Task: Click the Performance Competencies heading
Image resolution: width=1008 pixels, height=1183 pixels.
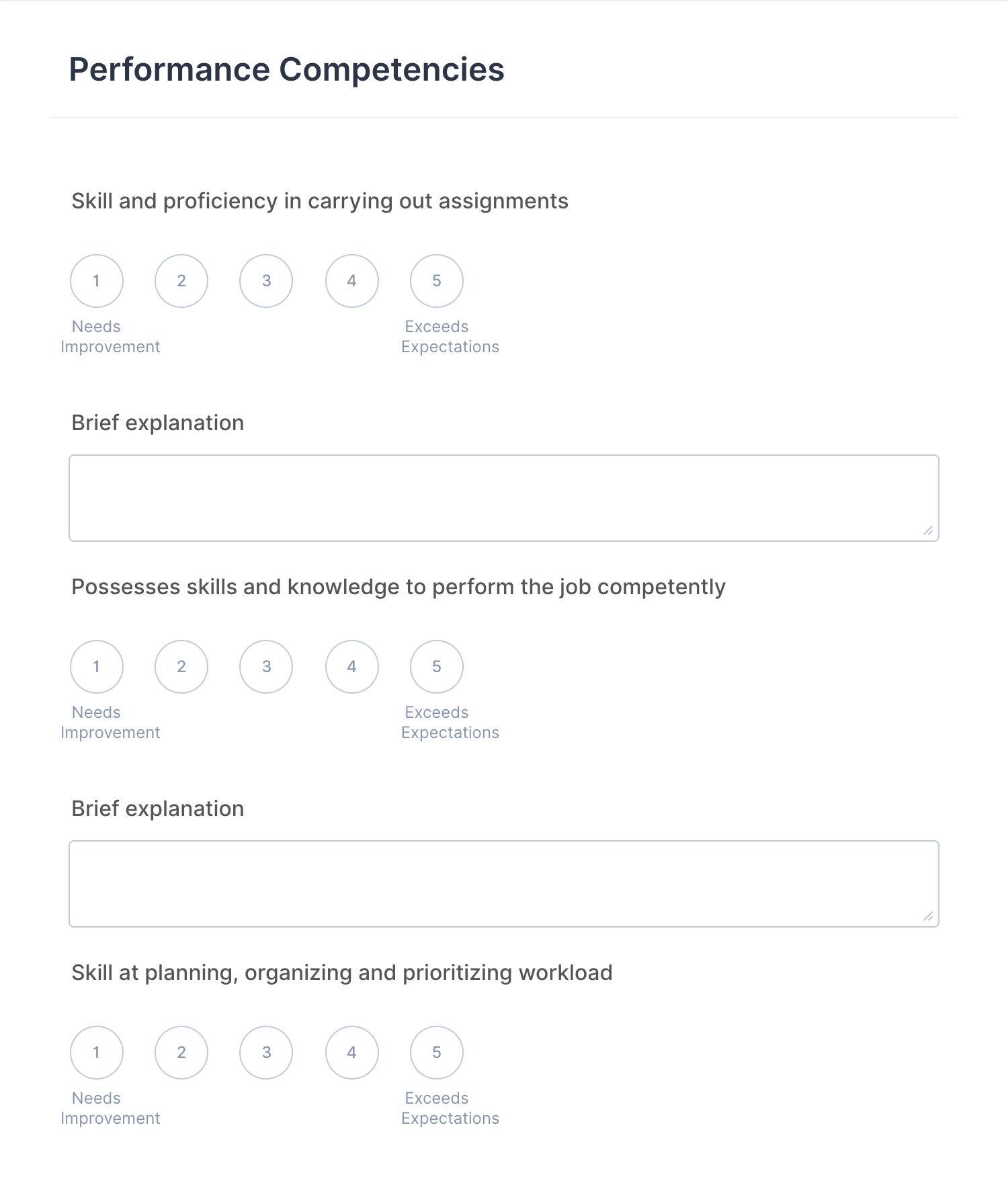Action: [287, 69]
